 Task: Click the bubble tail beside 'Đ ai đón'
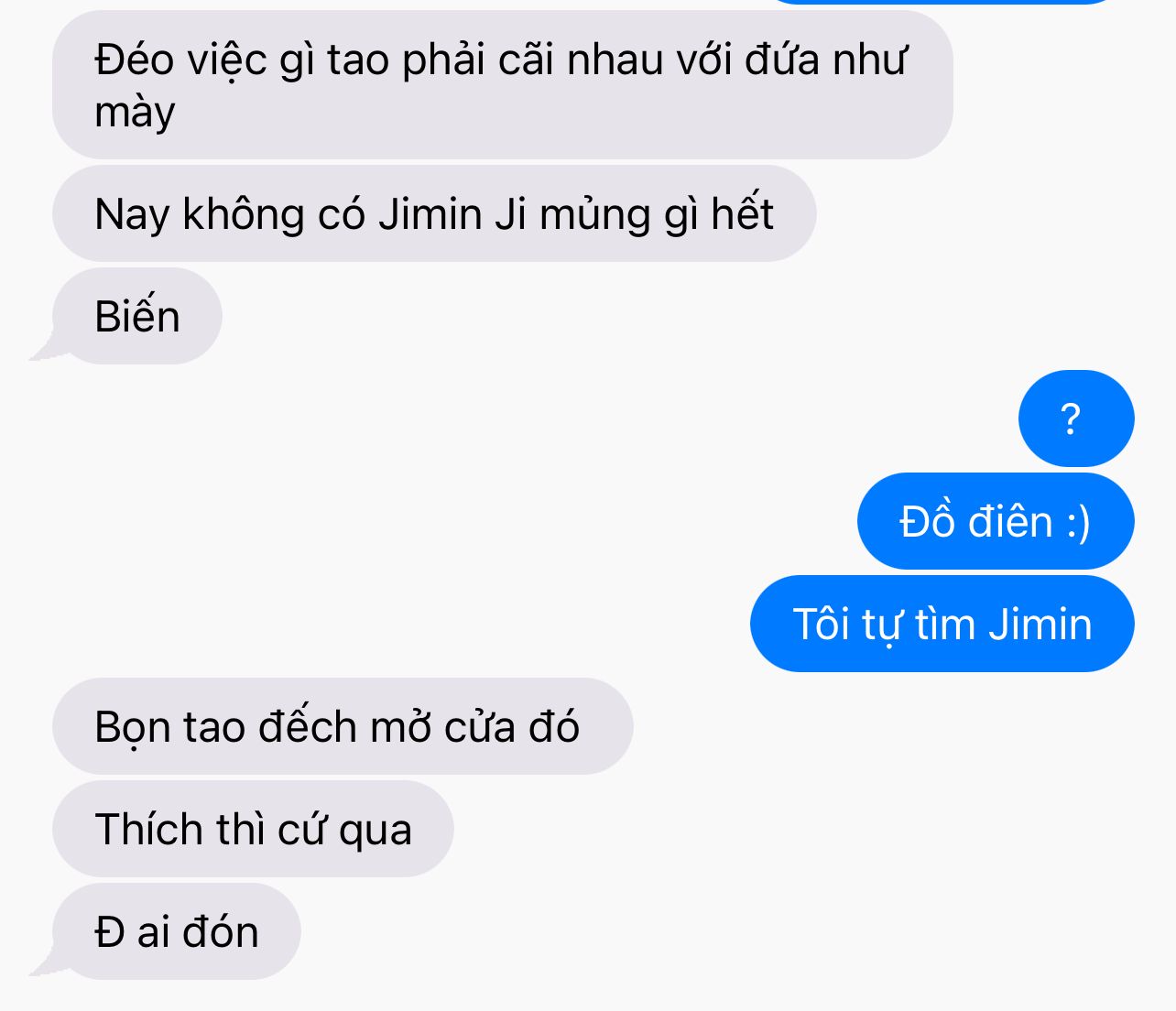click(x=44, y=964)
